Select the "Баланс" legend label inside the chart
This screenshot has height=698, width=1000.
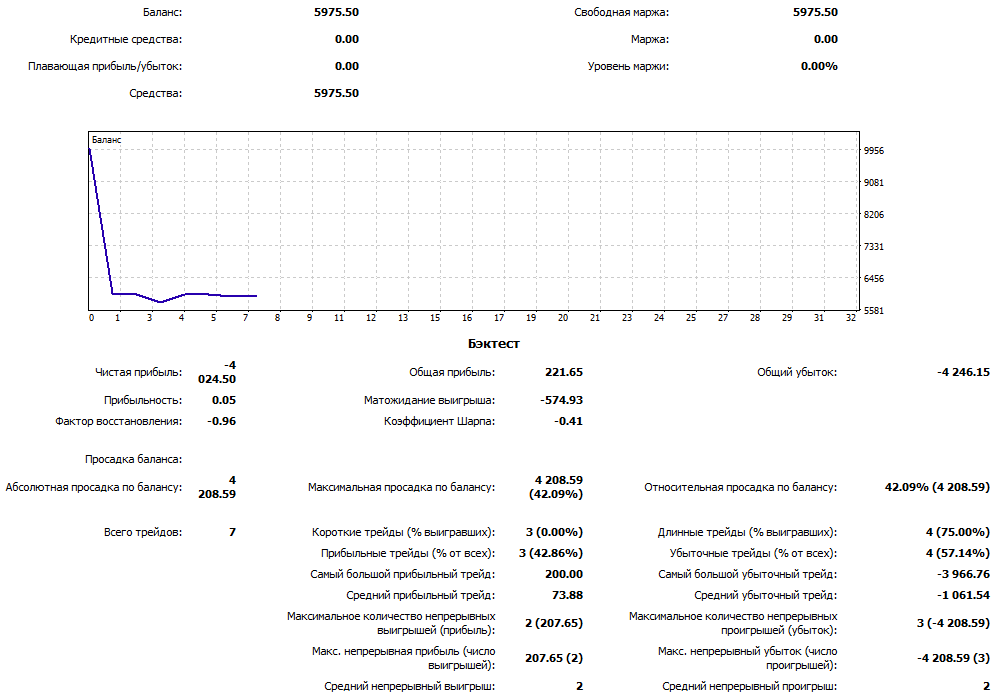click(106, 141)
